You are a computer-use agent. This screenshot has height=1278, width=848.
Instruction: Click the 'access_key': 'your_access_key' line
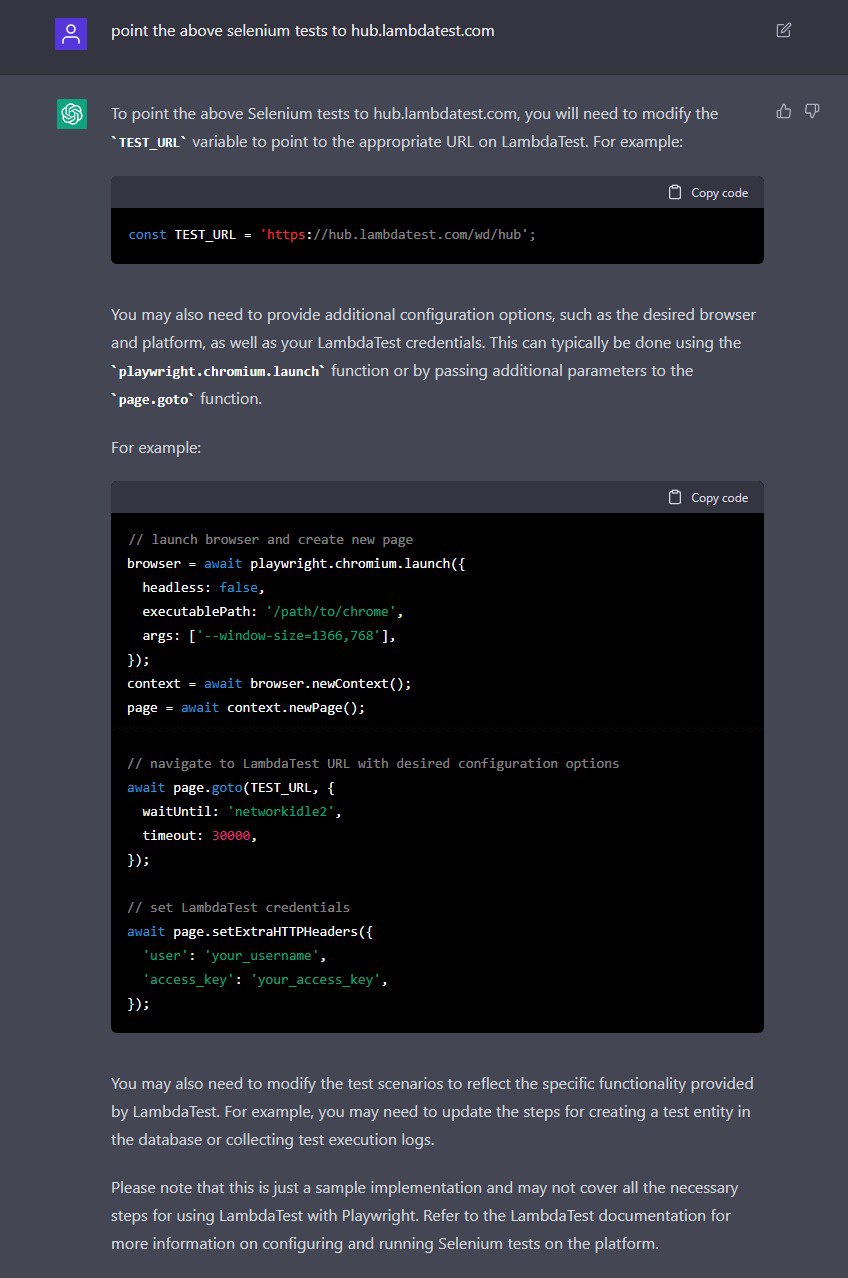pyautogui.click(x=265, y=980)
